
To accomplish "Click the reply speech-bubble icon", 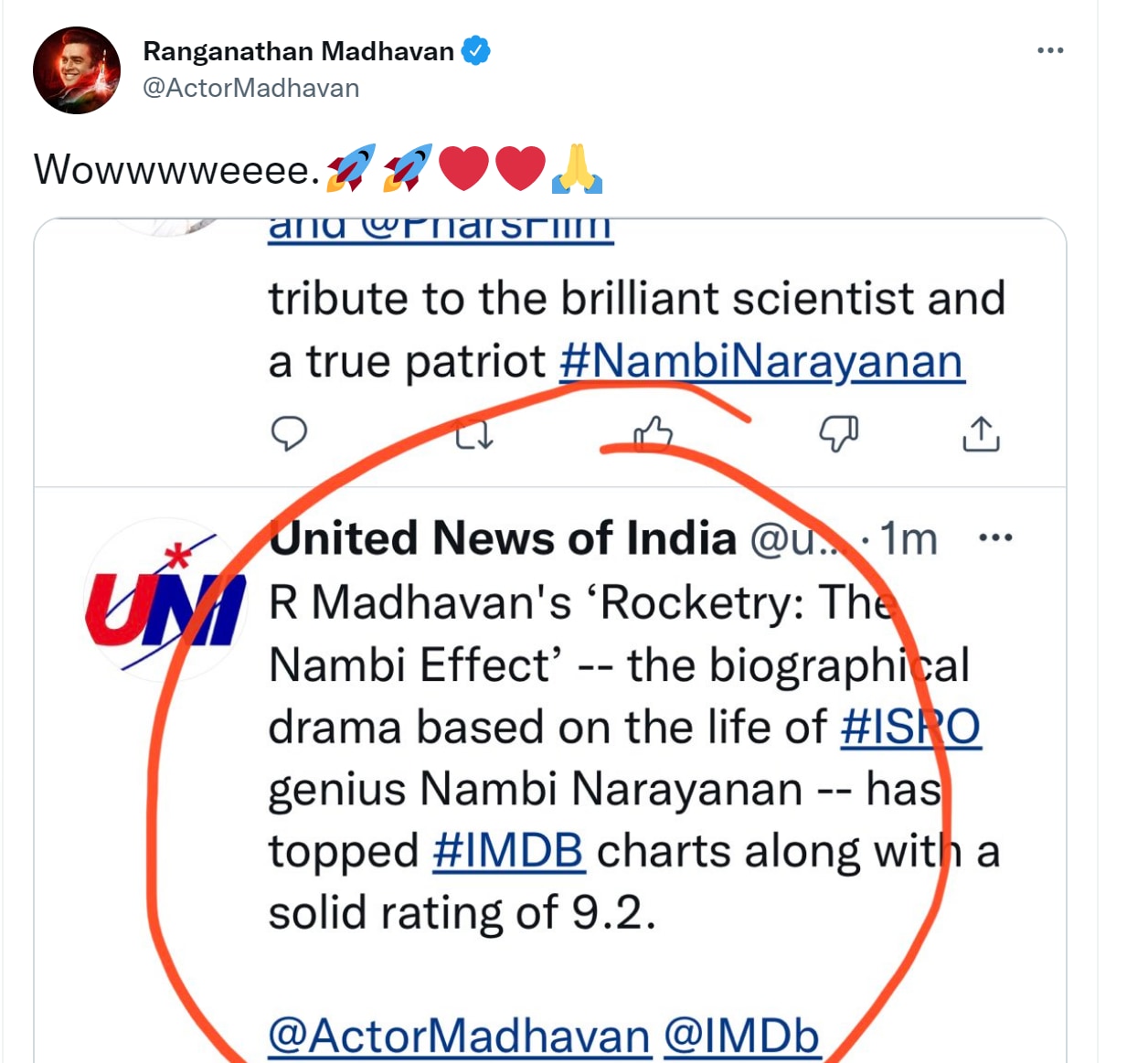I will 289,433.
